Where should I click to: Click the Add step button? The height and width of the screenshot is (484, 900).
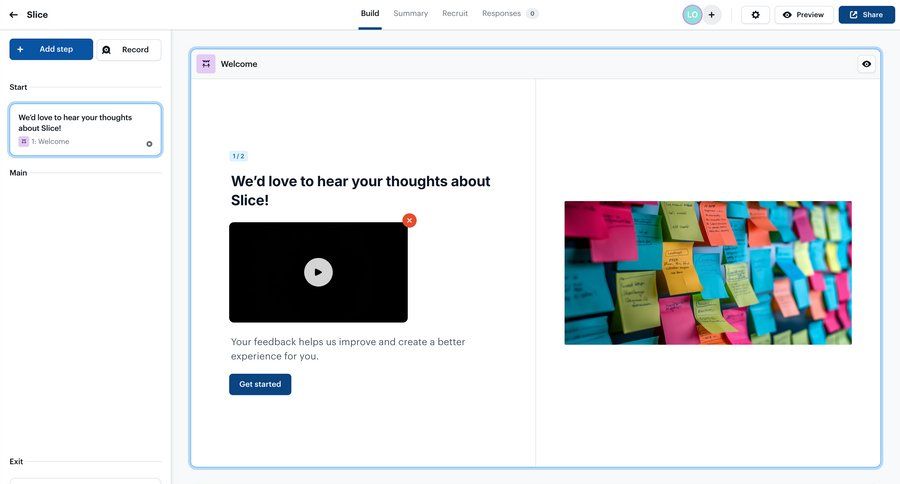(51, 49)
